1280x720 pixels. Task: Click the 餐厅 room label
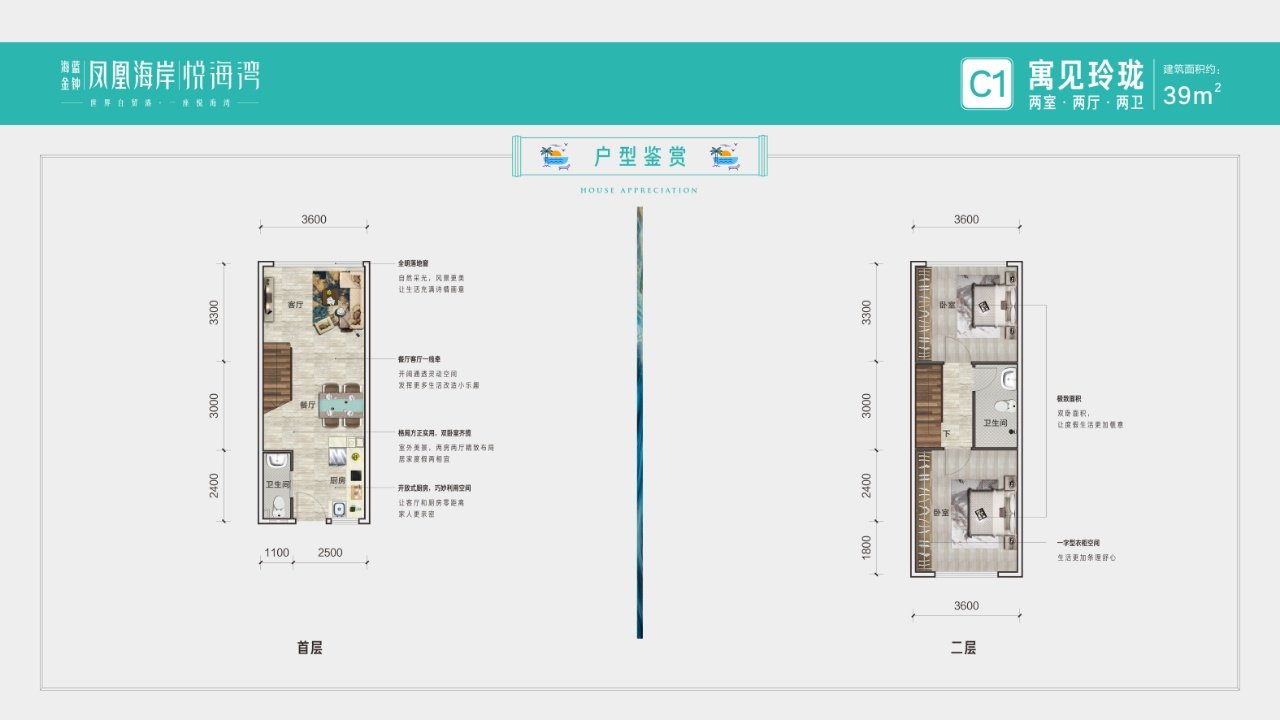(x=307, y=405)
